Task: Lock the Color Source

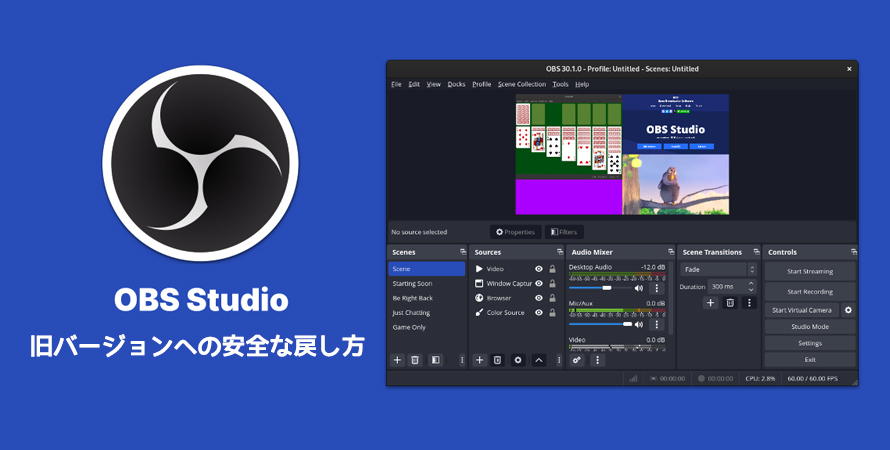Action: pos(552,313)
